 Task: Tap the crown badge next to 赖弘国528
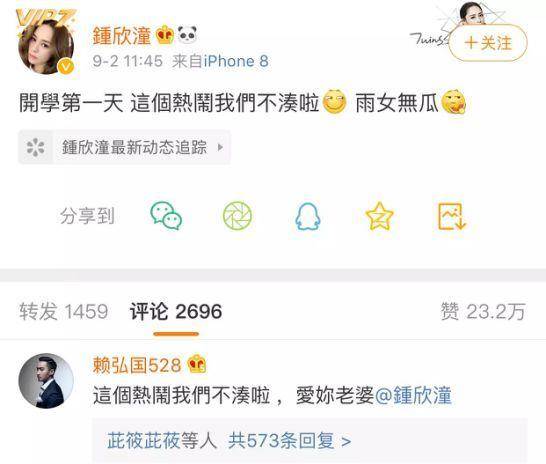(197, 364)
